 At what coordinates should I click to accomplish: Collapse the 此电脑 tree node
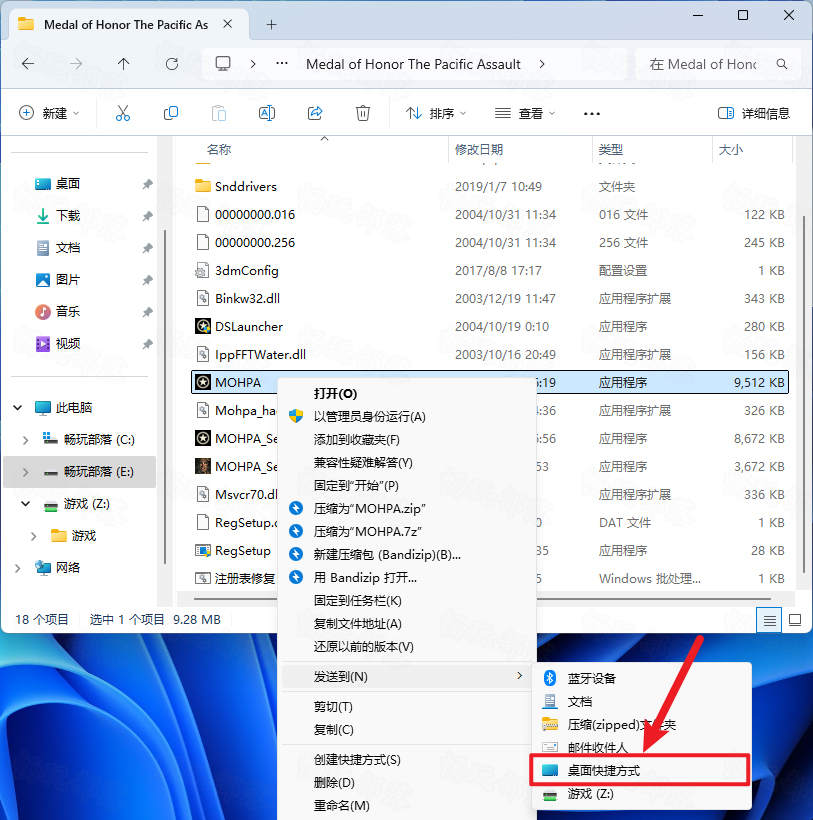point(18,407)
